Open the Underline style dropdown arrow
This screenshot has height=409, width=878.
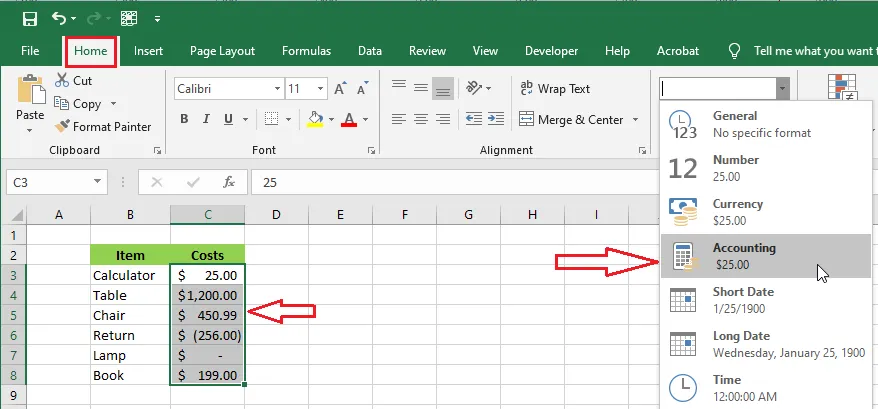click(245, 119)
